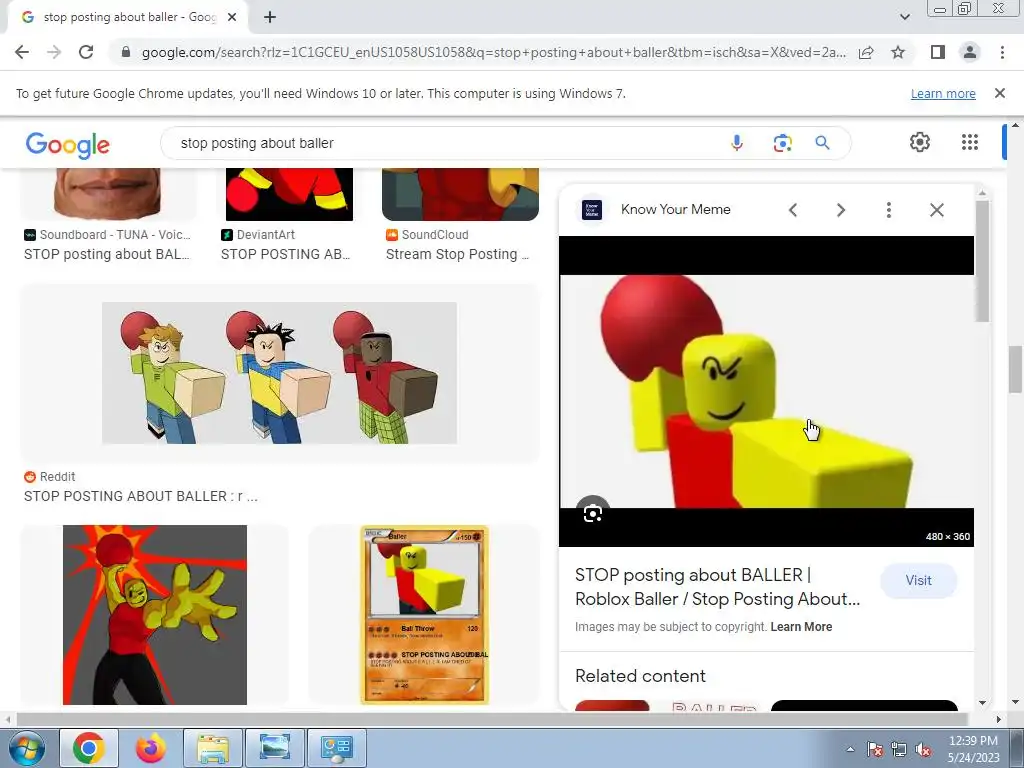Viewport: 1024px width, 768px height.
Task: Open the Soundboard - TUNA result title
Action: [x=106, y=254]
